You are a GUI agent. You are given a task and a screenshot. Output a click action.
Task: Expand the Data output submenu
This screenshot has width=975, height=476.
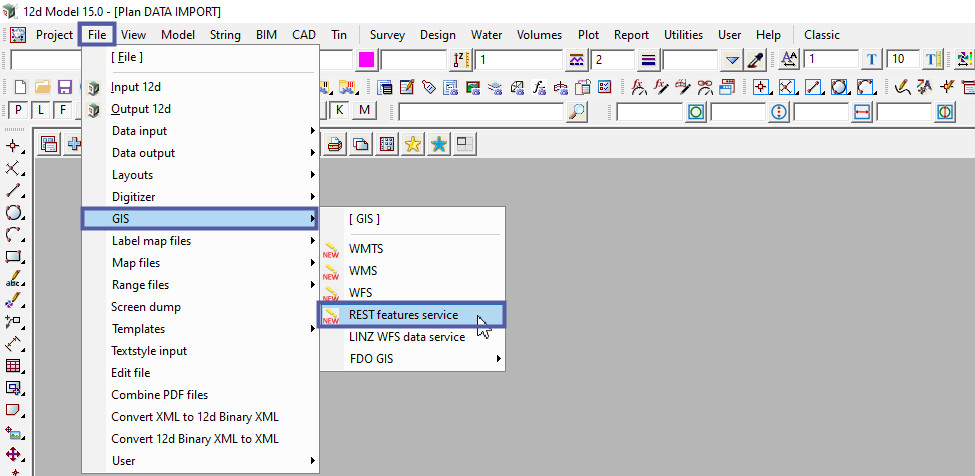coord(200,153)
